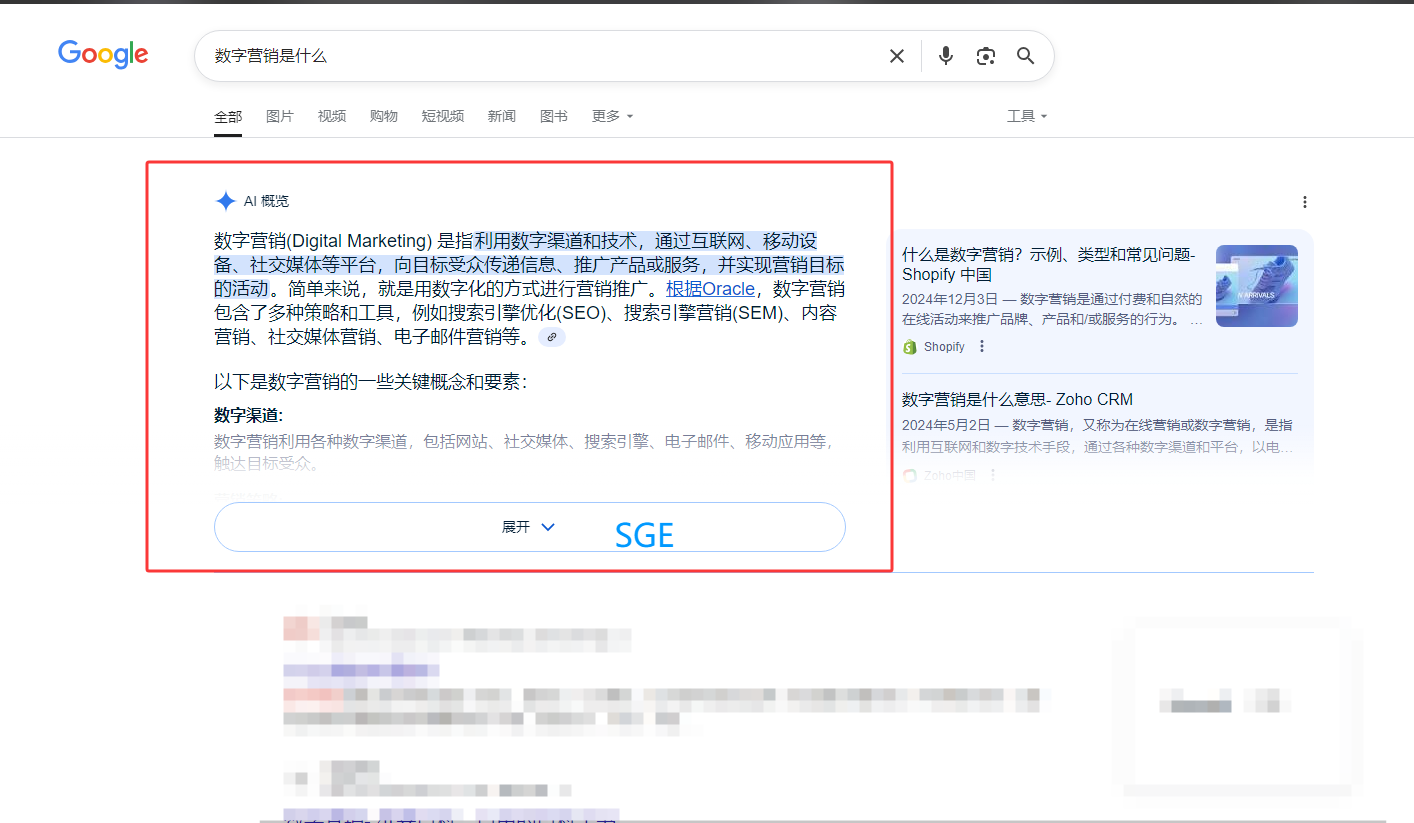The width and height of the screenshot is (1414, 823).
Task: Click the 数字渠道: heading text
Action: (248, 415)
